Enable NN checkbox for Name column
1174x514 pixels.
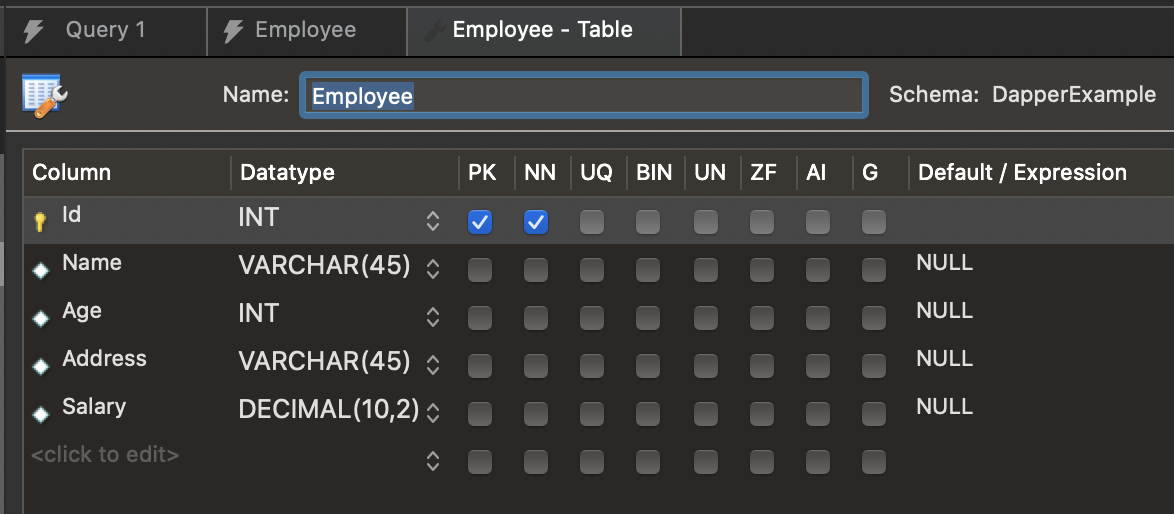point(536,269)
